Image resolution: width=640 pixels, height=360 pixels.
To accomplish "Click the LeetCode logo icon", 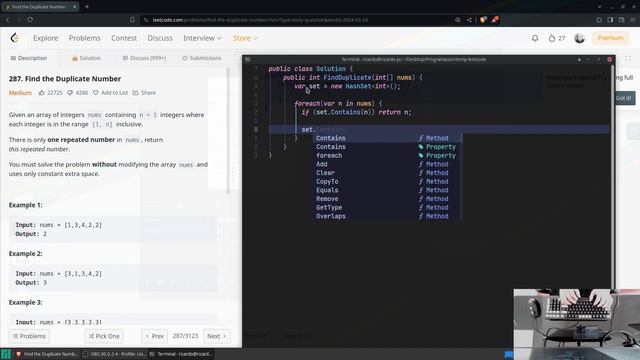I will (x=15, y=38).
